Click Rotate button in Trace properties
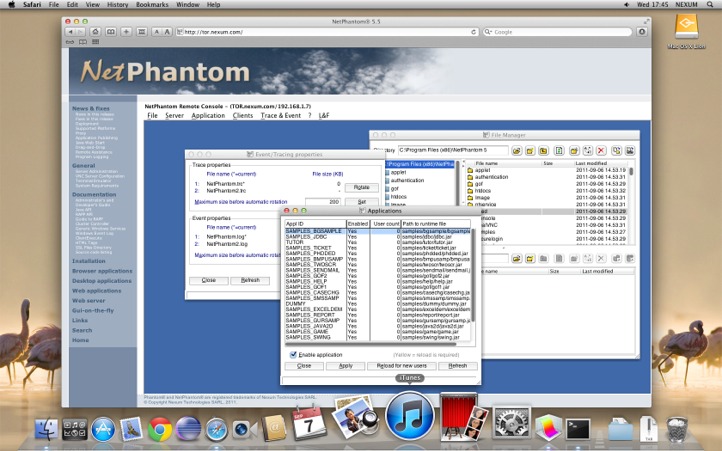This screenshot has height=451, width=722. pos(361,187)
